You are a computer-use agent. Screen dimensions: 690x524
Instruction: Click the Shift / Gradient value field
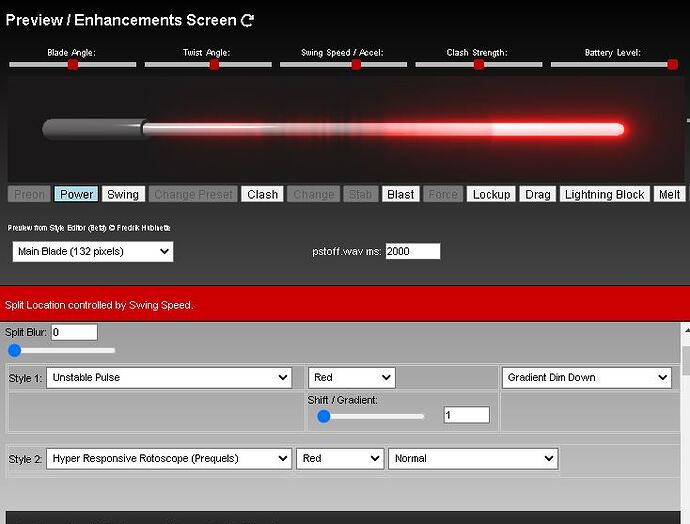[466, 415]
